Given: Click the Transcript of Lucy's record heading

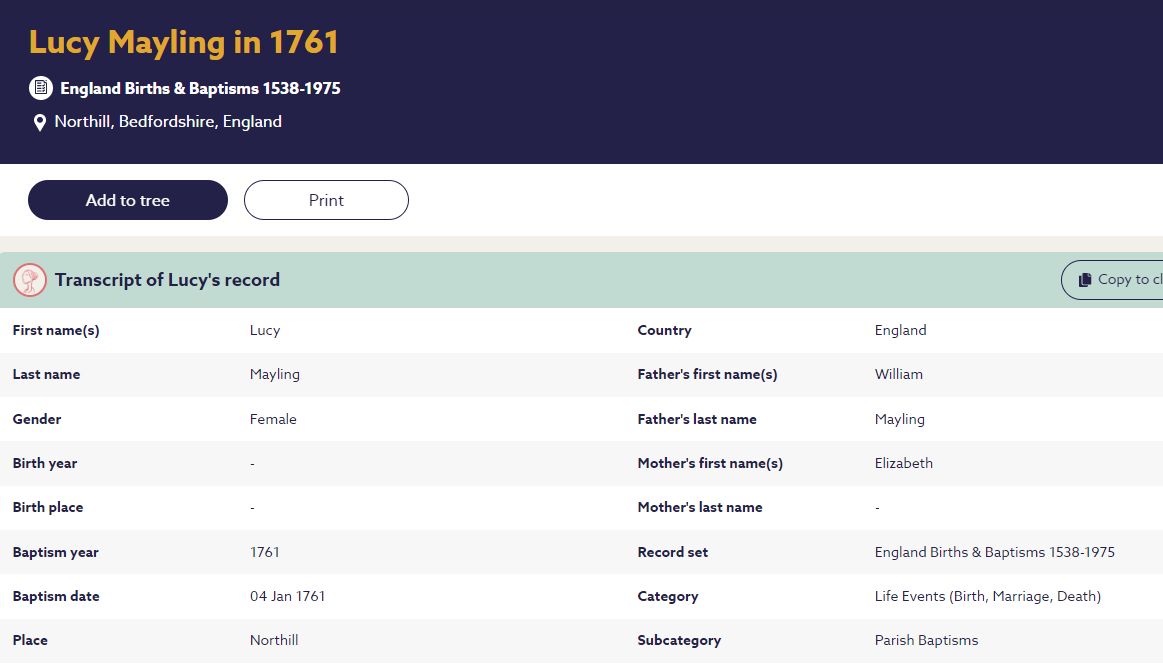Looking at the screenshot, I should click(x=167, y=280).
